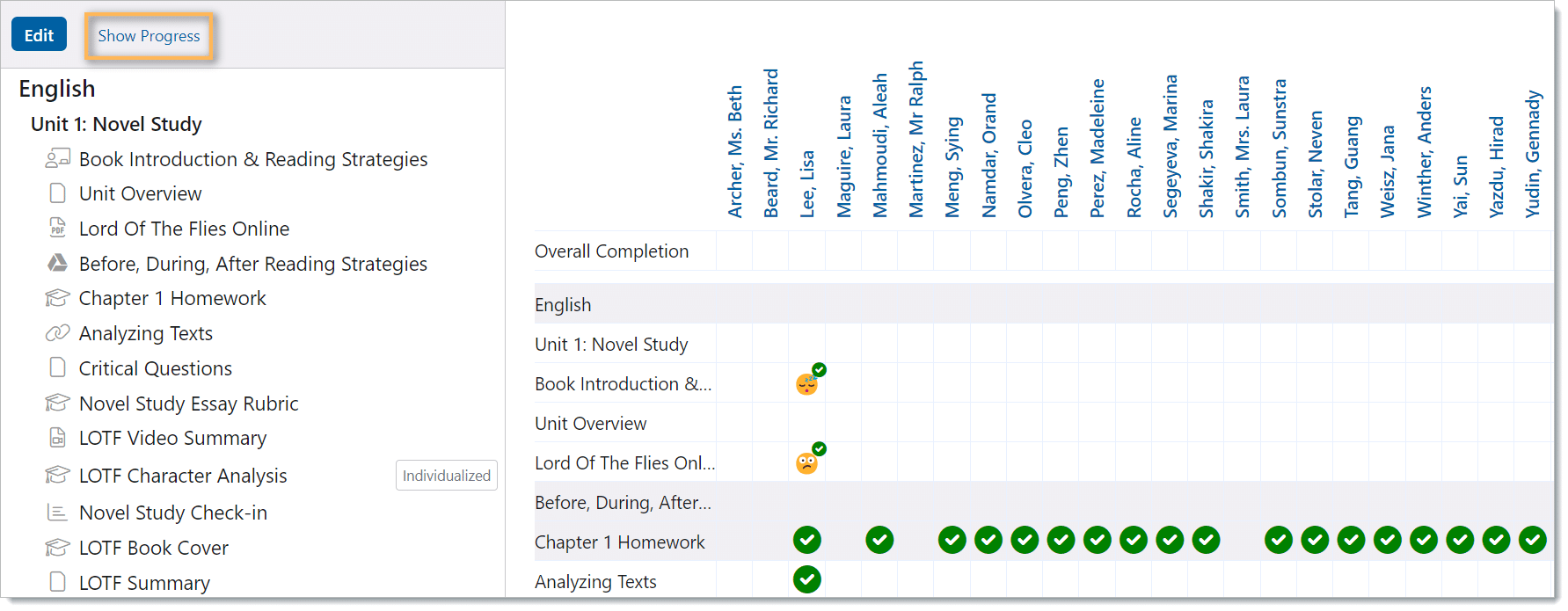This screenshot has height=611, width=1568.
Task: Select the Novel Study Essay Rubric item
Action: click(x=188, y=404)
